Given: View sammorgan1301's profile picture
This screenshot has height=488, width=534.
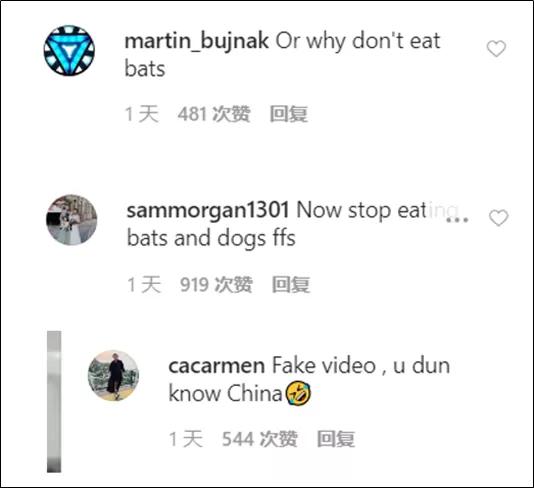Looking at the screenshot, I should pos(72,220).
